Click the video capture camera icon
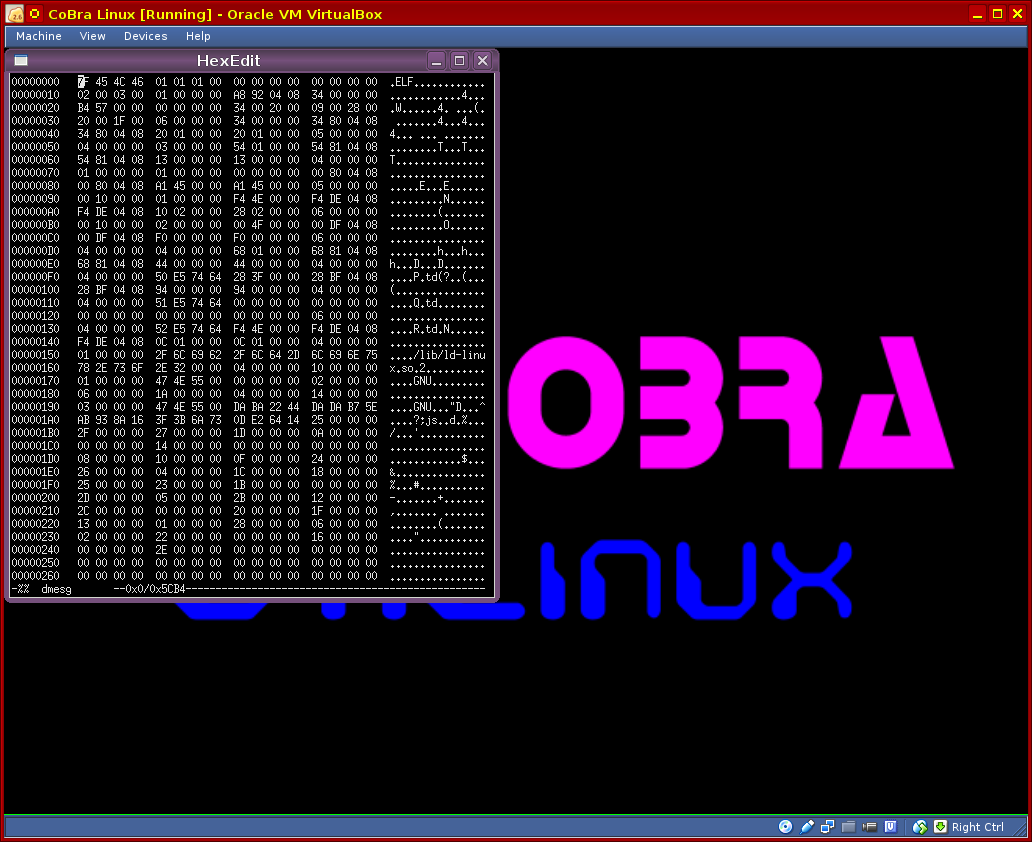 [x=869, y=827]
